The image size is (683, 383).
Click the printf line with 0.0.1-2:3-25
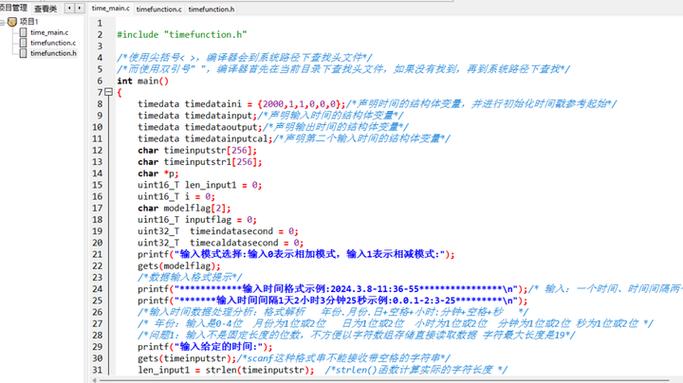[x=333, y=301]
